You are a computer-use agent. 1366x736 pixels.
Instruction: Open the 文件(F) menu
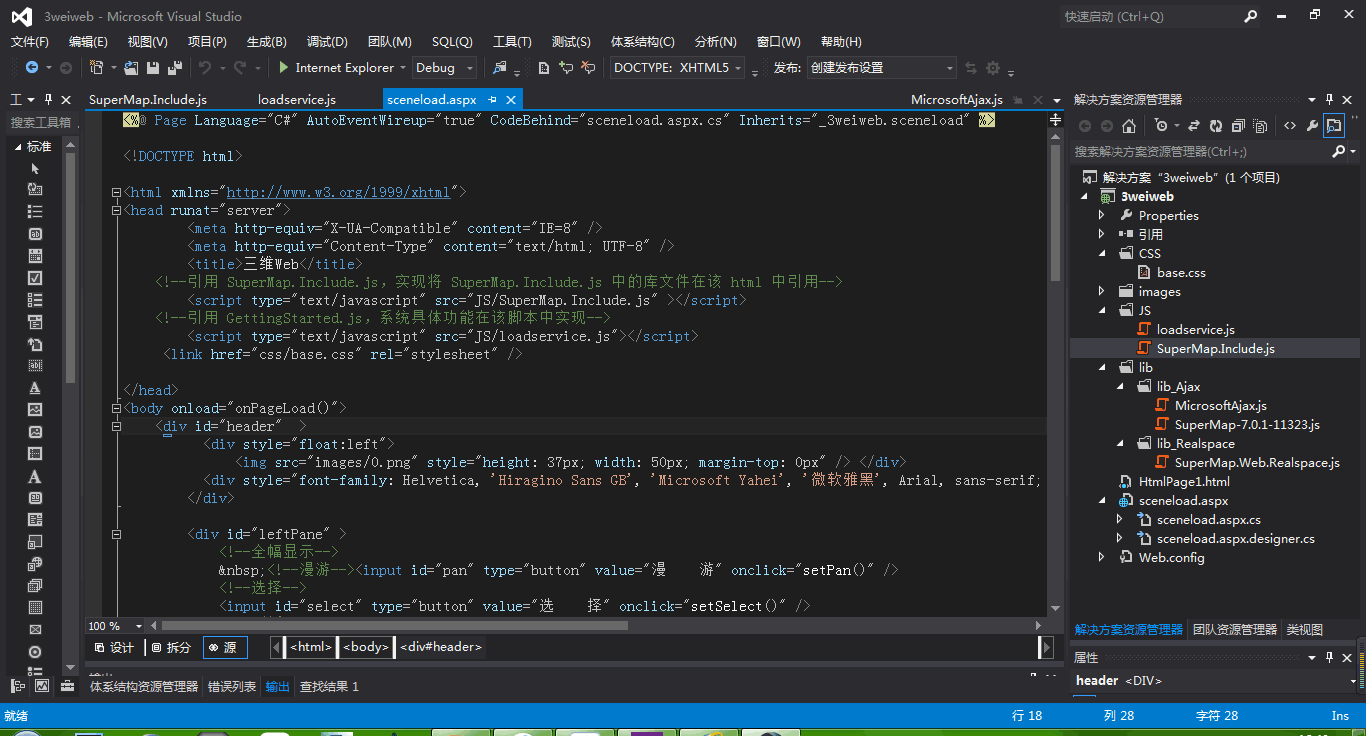(x=30, y=42)
